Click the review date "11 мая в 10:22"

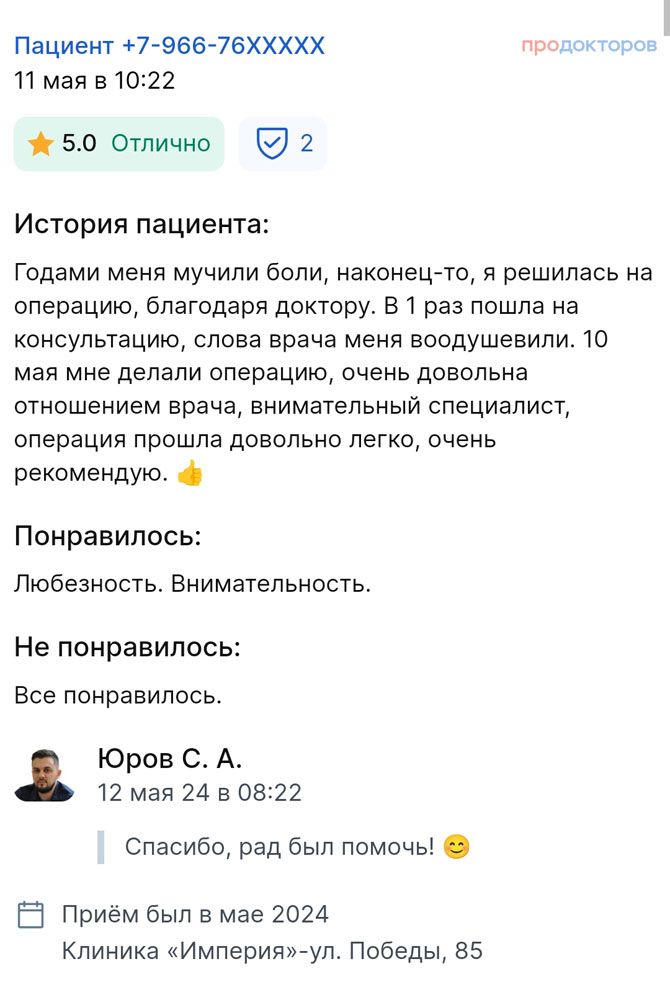(95, 80)
